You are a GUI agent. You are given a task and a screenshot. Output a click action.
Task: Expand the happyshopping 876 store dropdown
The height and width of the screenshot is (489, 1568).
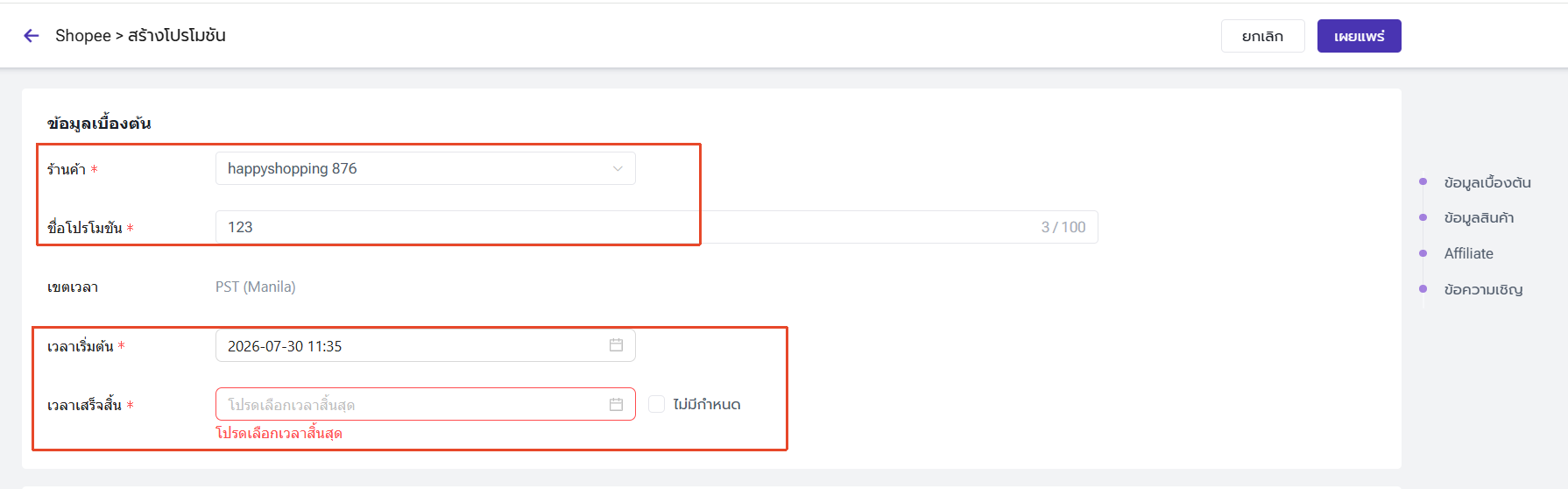(x=426, y=168)
